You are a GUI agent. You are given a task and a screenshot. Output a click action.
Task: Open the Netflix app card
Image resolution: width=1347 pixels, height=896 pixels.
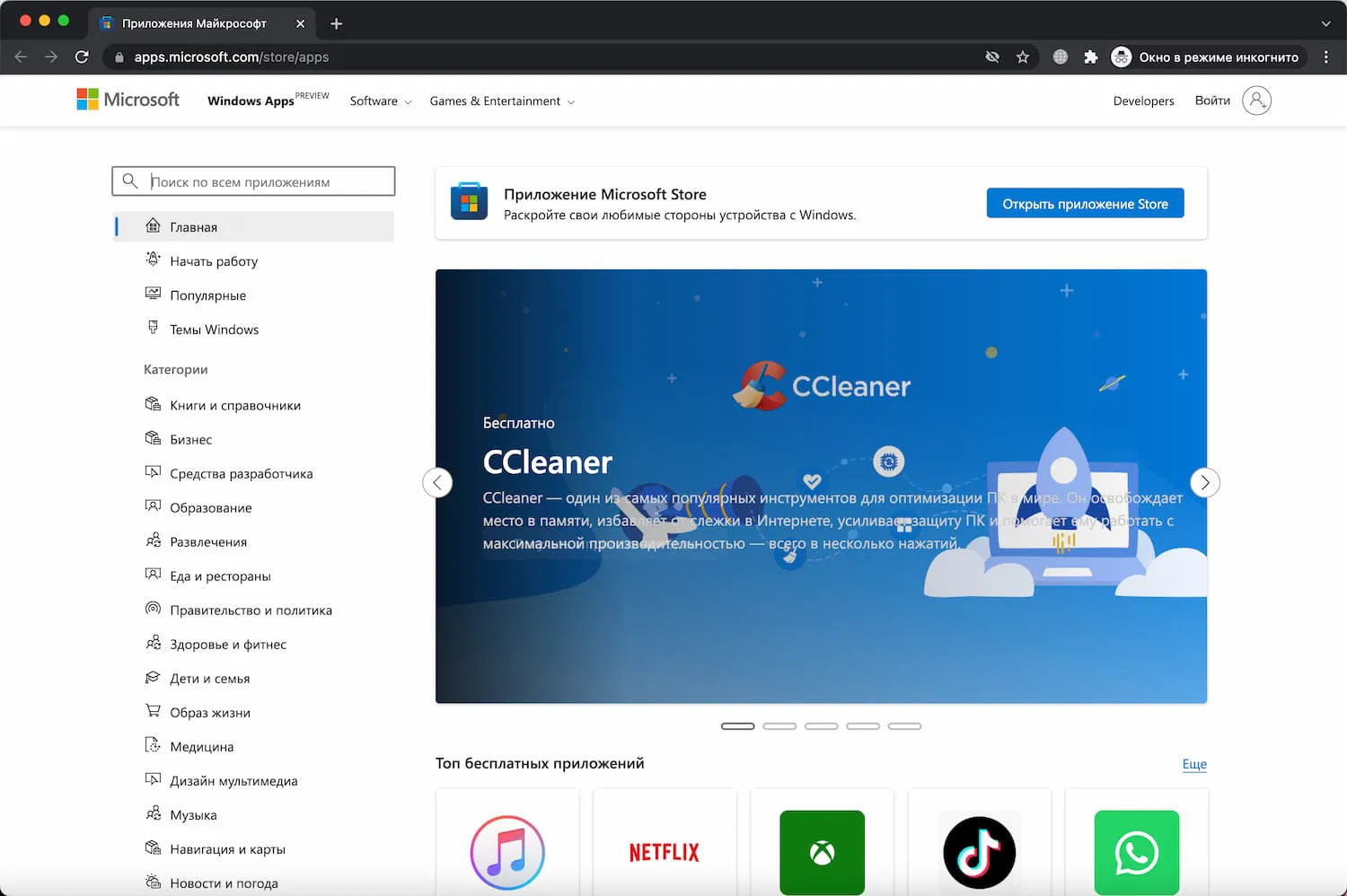665,842
